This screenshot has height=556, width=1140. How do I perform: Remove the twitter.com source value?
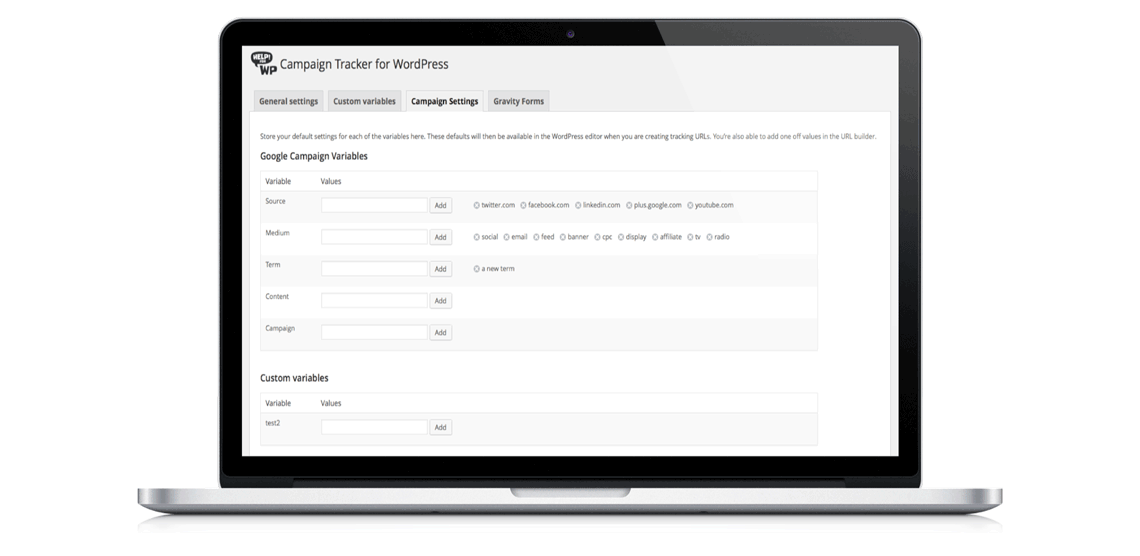477,205
